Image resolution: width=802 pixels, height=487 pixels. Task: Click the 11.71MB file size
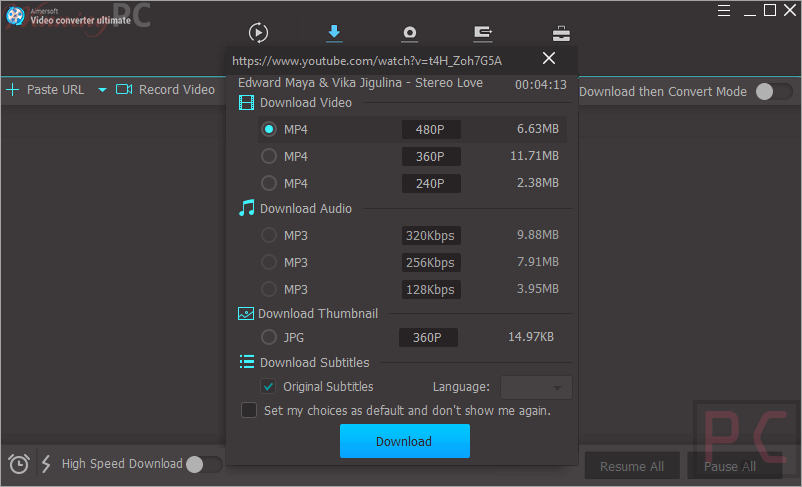point(534,156)
